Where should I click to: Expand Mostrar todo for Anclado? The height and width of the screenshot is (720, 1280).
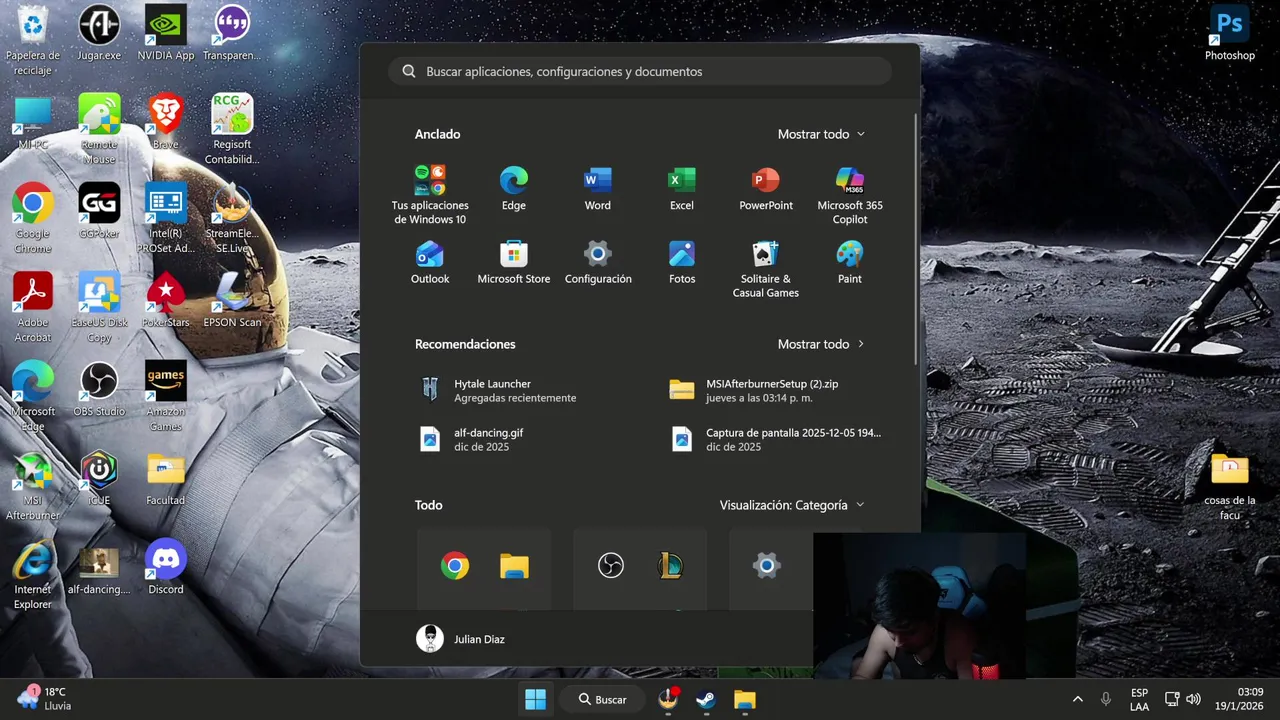(822, 134)
